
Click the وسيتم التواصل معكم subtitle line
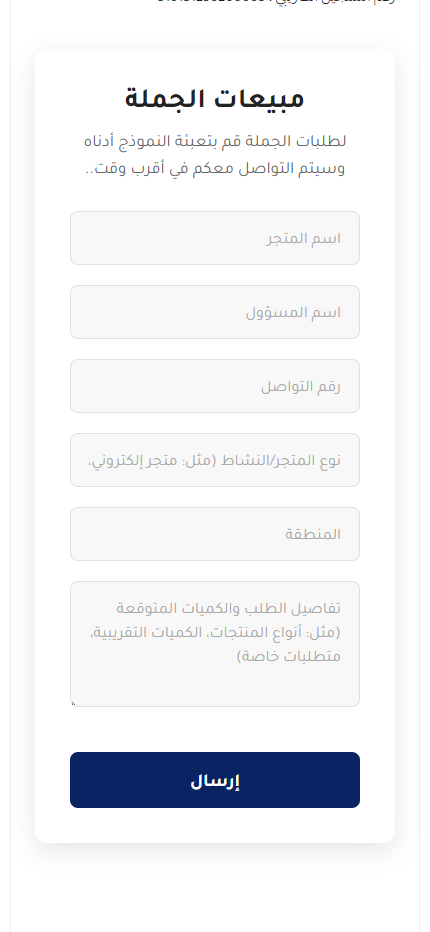point(215,168)
